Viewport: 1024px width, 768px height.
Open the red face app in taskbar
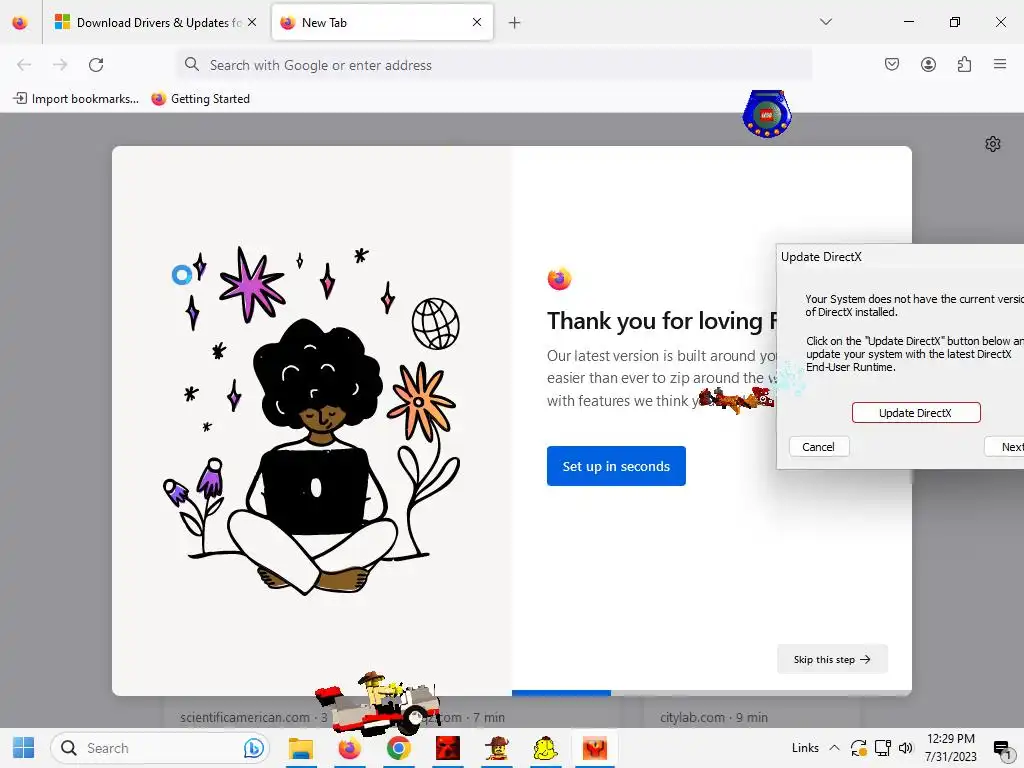click(x=447, y=748)
